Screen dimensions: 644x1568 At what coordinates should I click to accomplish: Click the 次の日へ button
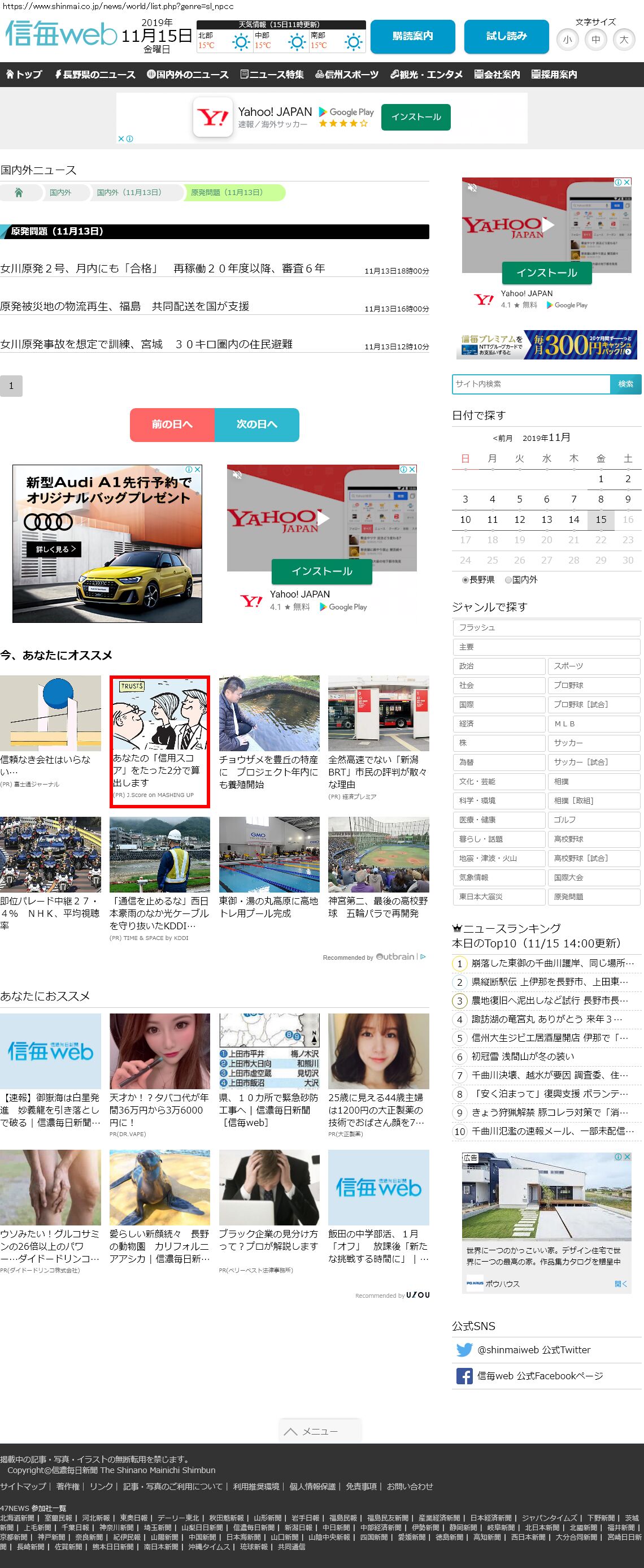pos(256,425)
